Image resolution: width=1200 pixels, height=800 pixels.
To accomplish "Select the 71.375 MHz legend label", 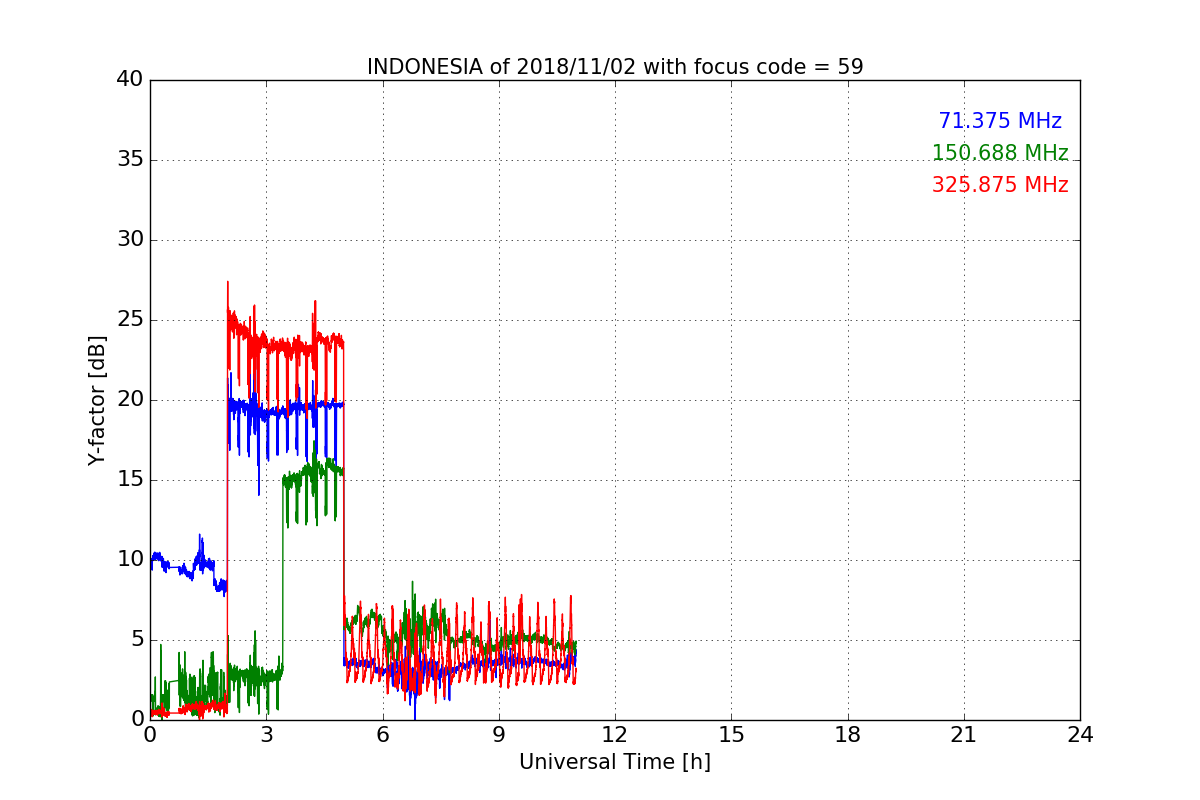I will [x=1000, y=121].
